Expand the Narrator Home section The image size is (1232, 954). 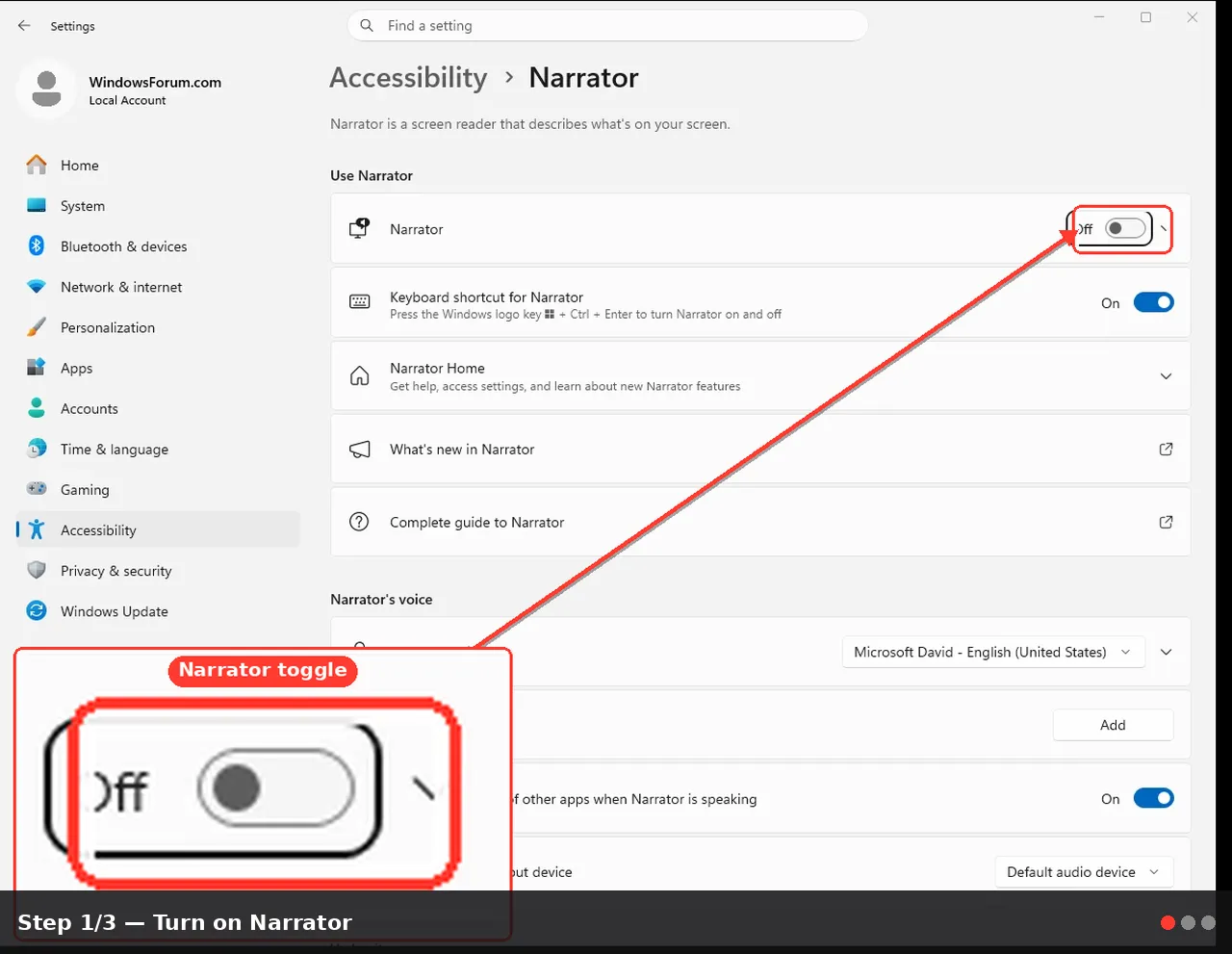point(1166,375)
